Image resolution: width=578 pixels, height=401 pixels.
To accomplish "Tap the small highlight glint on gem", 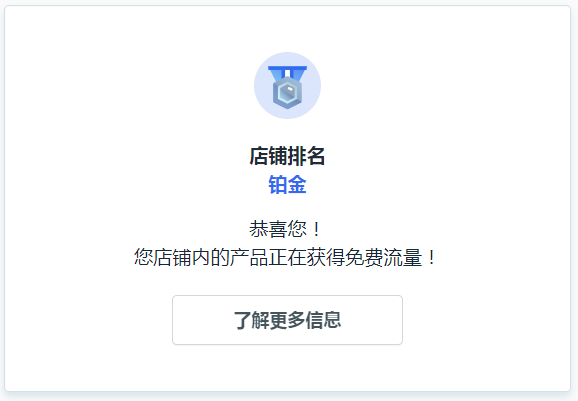I will click(290, 89).
